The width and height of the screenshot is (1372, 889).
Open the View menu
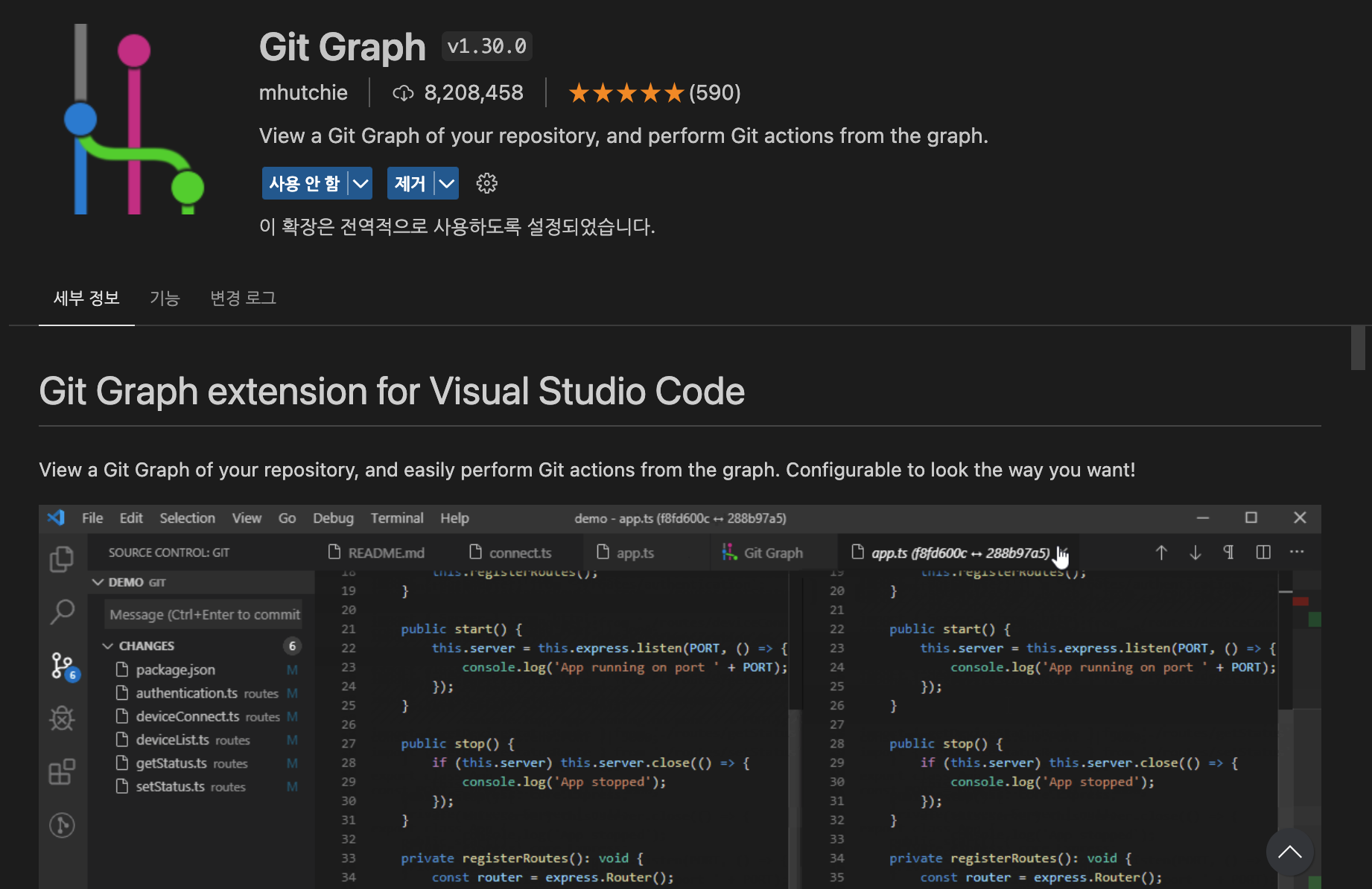pos(247,517)
